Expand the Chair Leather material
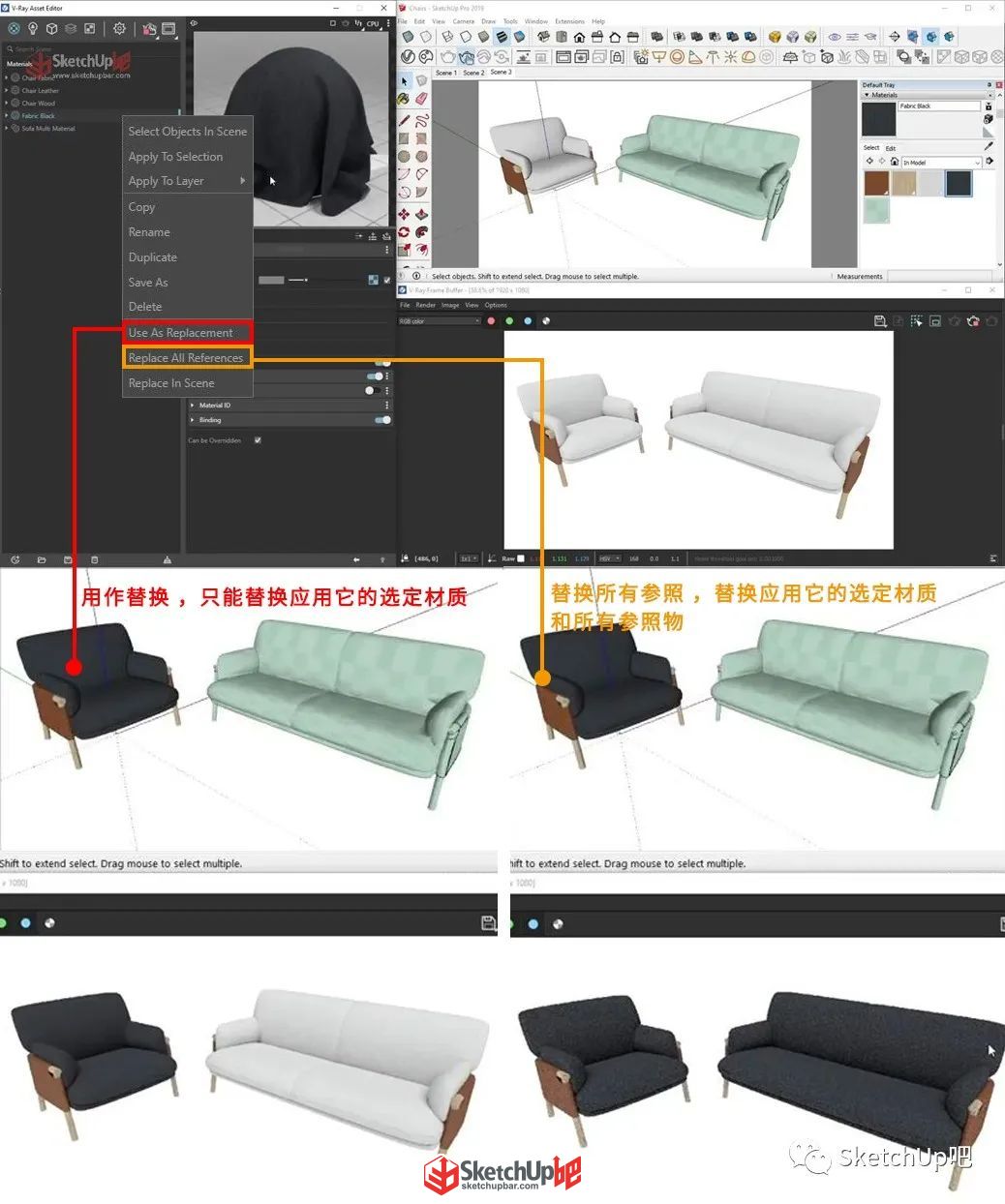This screenshot has height=1204, width=1005. (7, 90)
